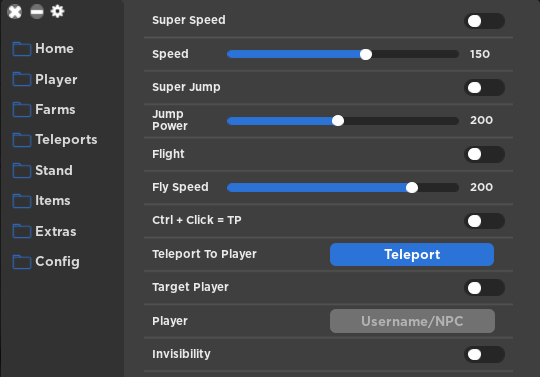Enable the Flight toggle

point(484,154)
